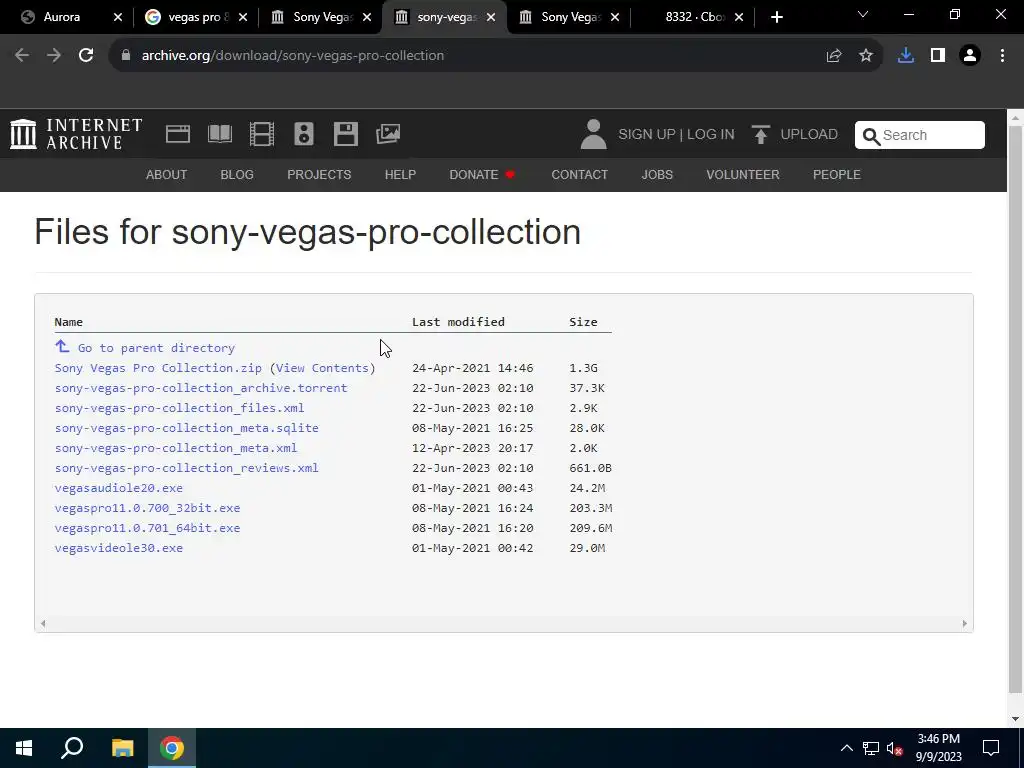Open the VOLUNTEER menu item

743,175
